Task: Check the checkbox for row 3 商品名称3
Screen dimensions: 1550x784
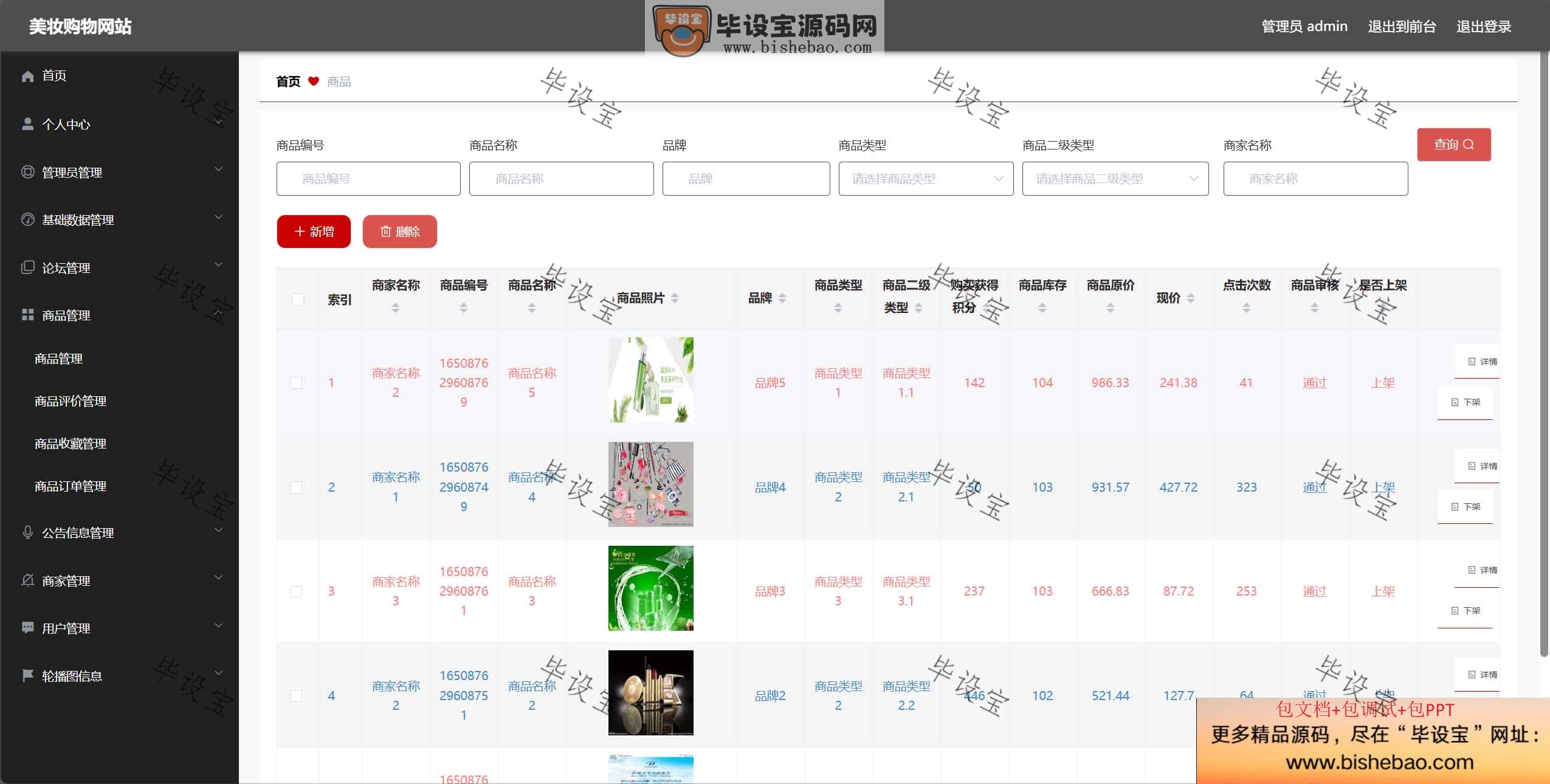Action: 297,591
